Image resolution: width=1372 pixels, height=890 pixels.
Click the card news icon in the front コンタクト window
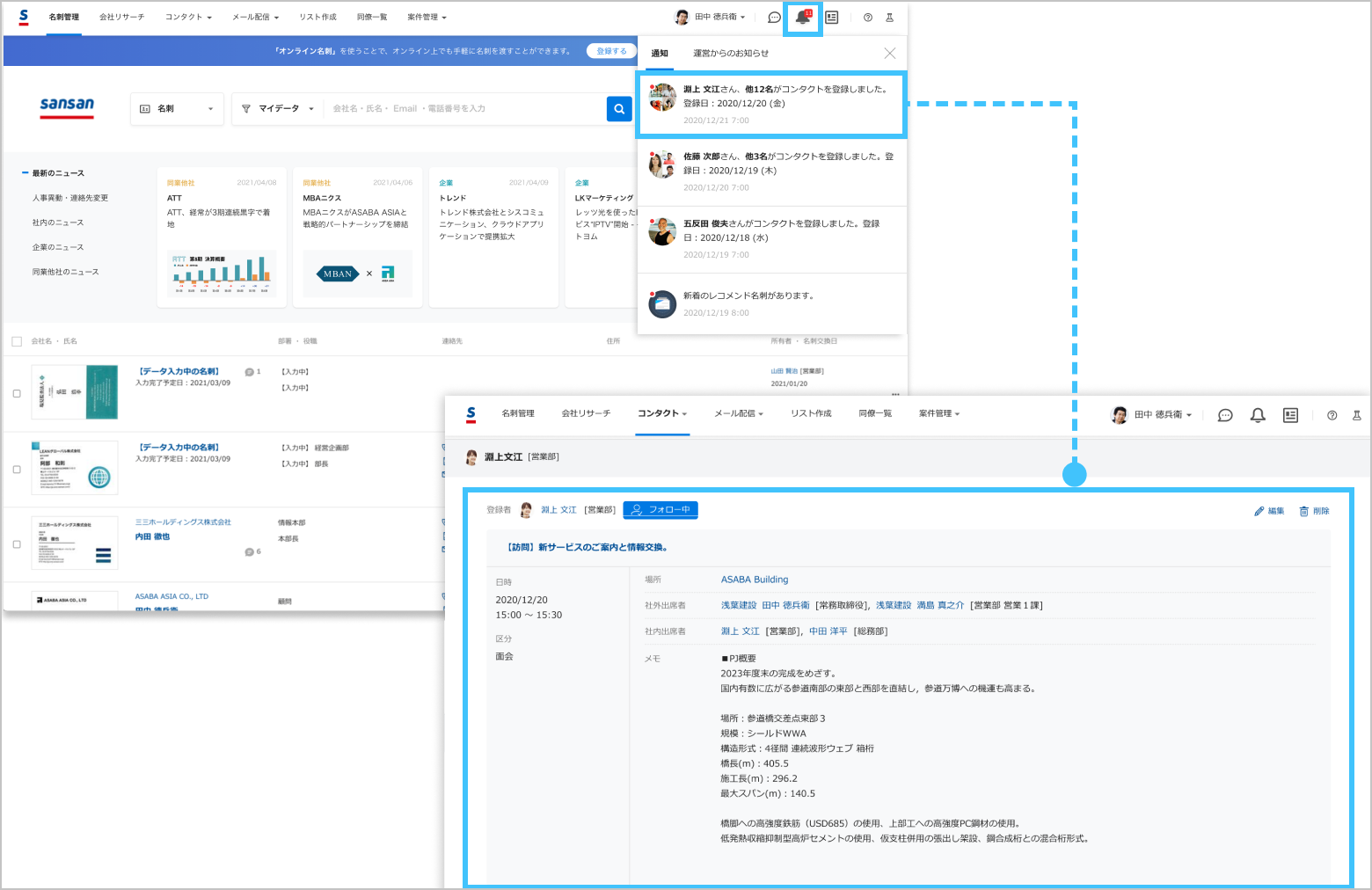pos(1290,415)
